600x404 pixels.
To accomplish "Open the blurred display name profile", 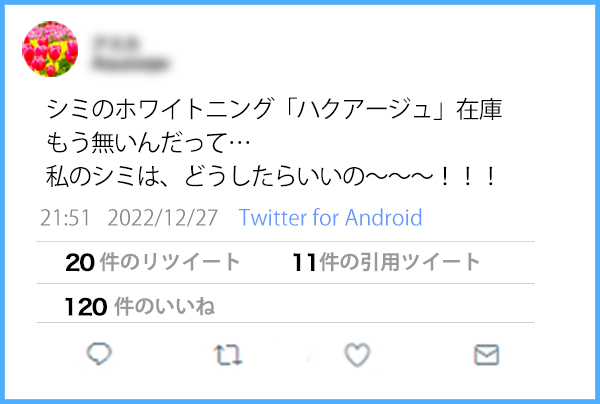I will (116, 42).
